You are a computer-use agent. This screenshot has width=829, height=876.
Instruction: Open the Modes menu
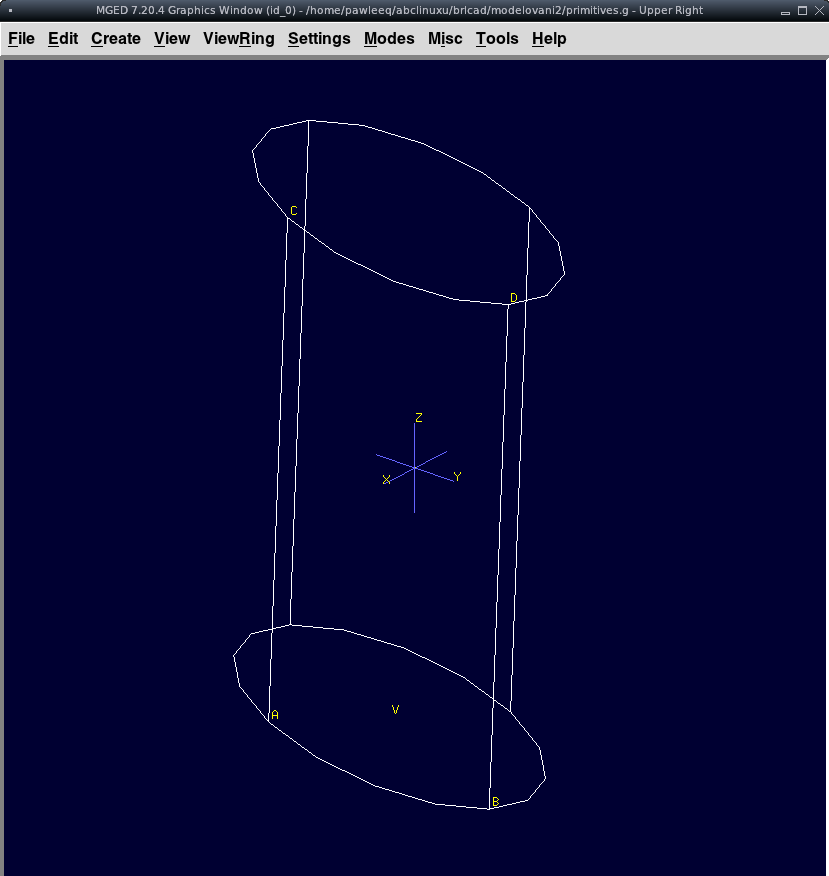389,39
